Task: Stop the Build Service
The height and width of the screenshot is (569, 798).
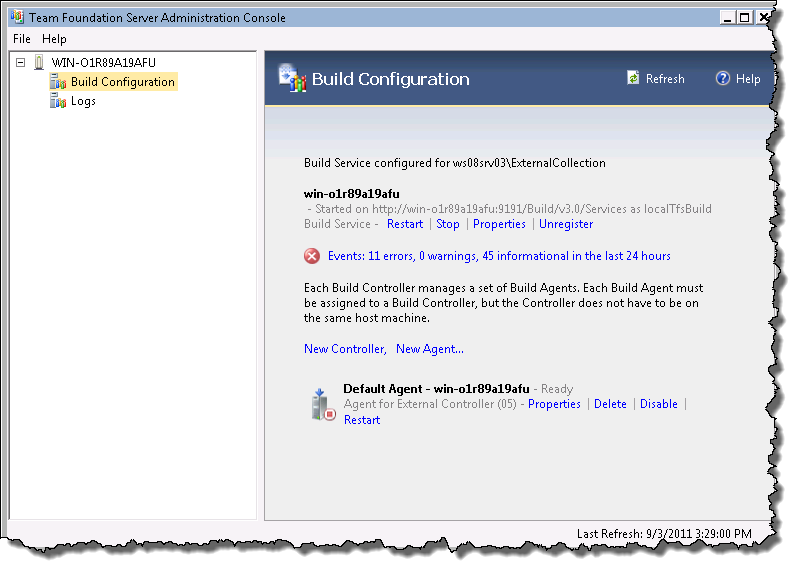Action: [448, 224]
